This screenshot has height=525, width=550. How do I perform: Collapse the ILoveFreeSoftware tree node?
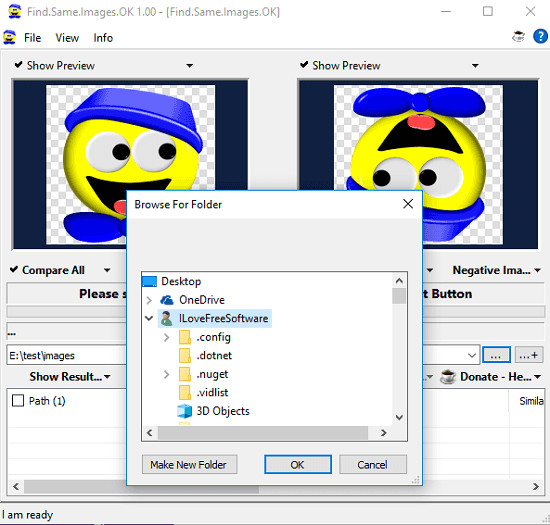(149, 318)
